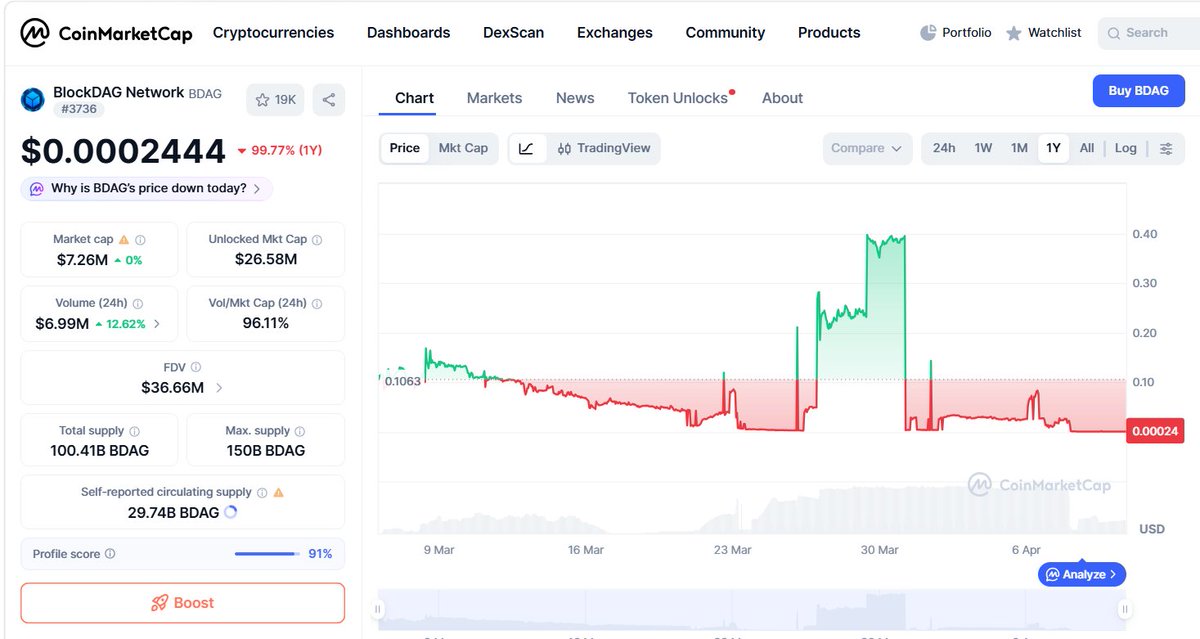Show Profile score info icon
Screen dimensions: 1200x639
[x=110, y=554]
